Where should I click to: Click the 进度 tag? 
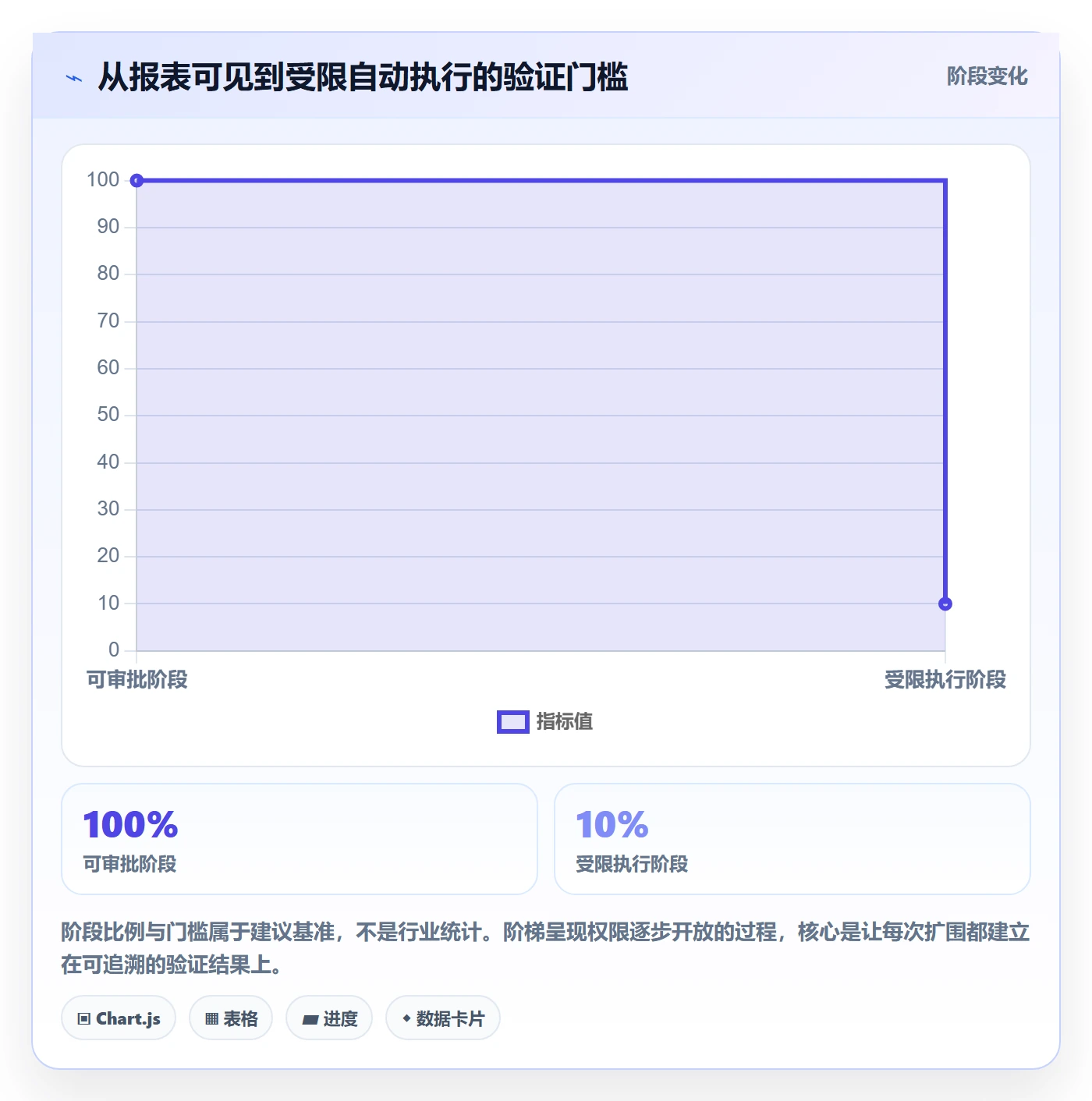coord(329,1018)
